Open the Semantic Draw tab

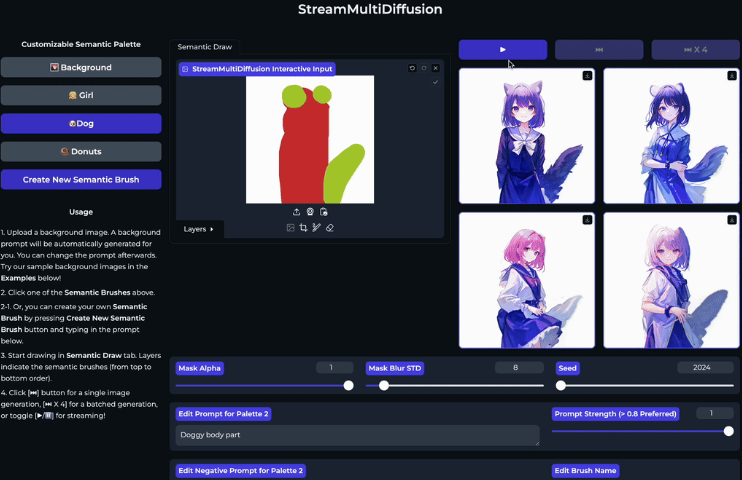(x=205, y=47)
